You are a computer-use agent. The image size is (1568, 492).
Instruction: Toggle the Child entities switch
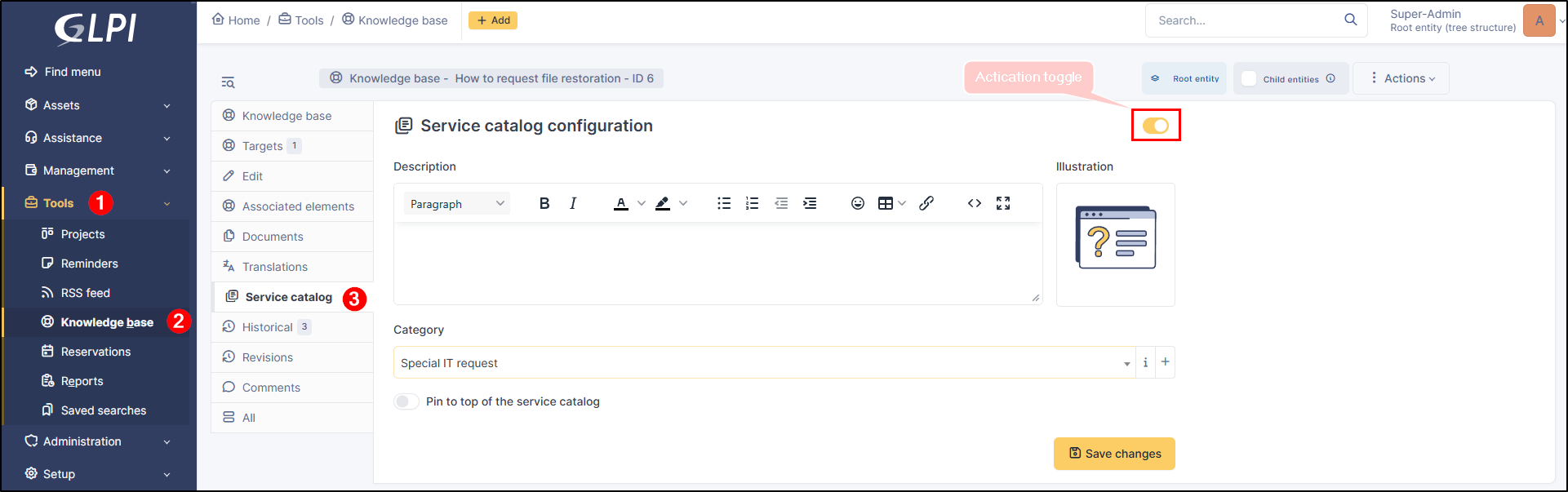click(1249, 79)
